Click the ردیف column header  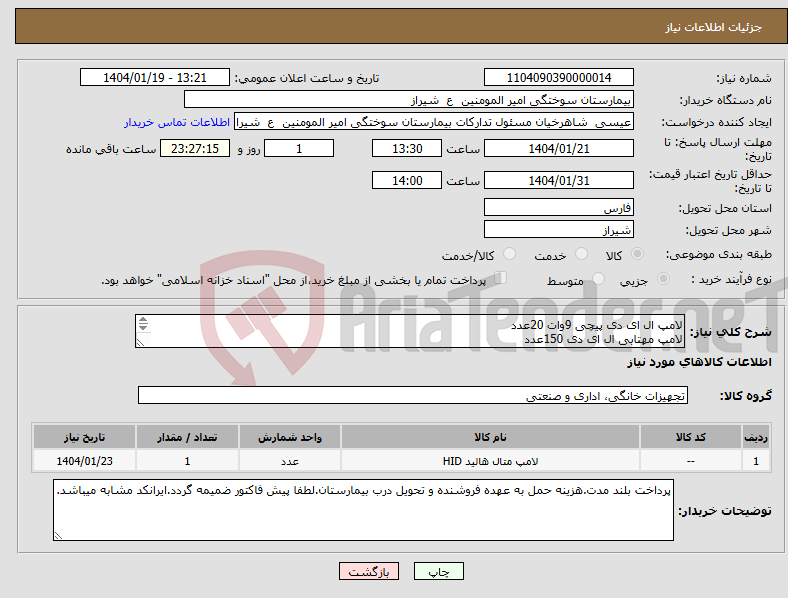[x=756, y=437]
